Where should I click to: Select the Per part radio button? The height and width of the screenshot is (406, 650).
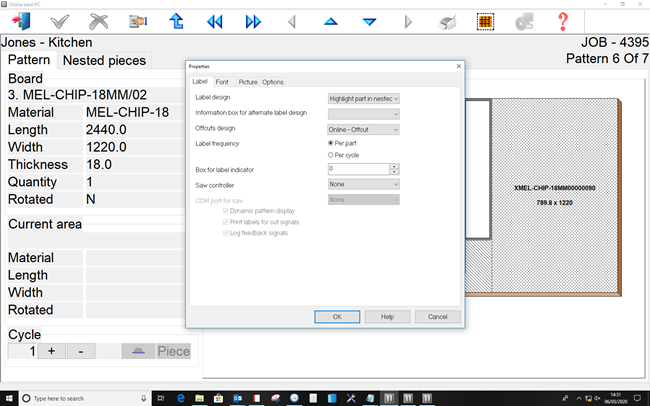332,143
